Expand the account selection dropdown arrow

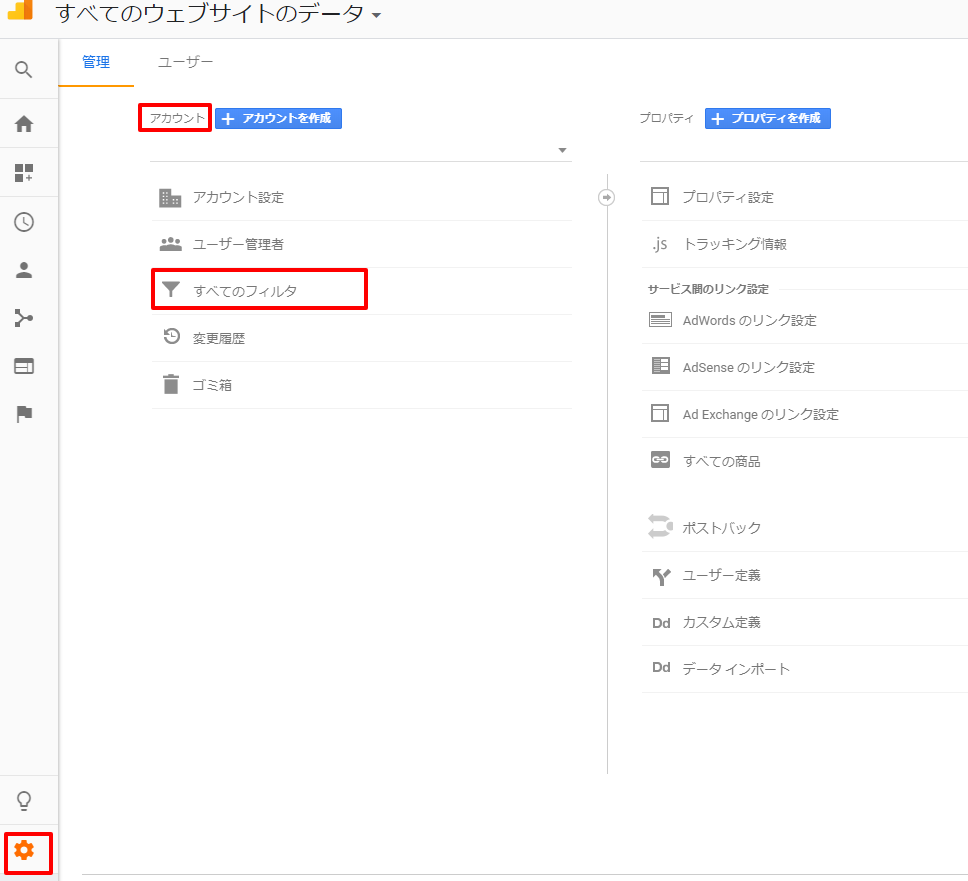pos(562,151)
